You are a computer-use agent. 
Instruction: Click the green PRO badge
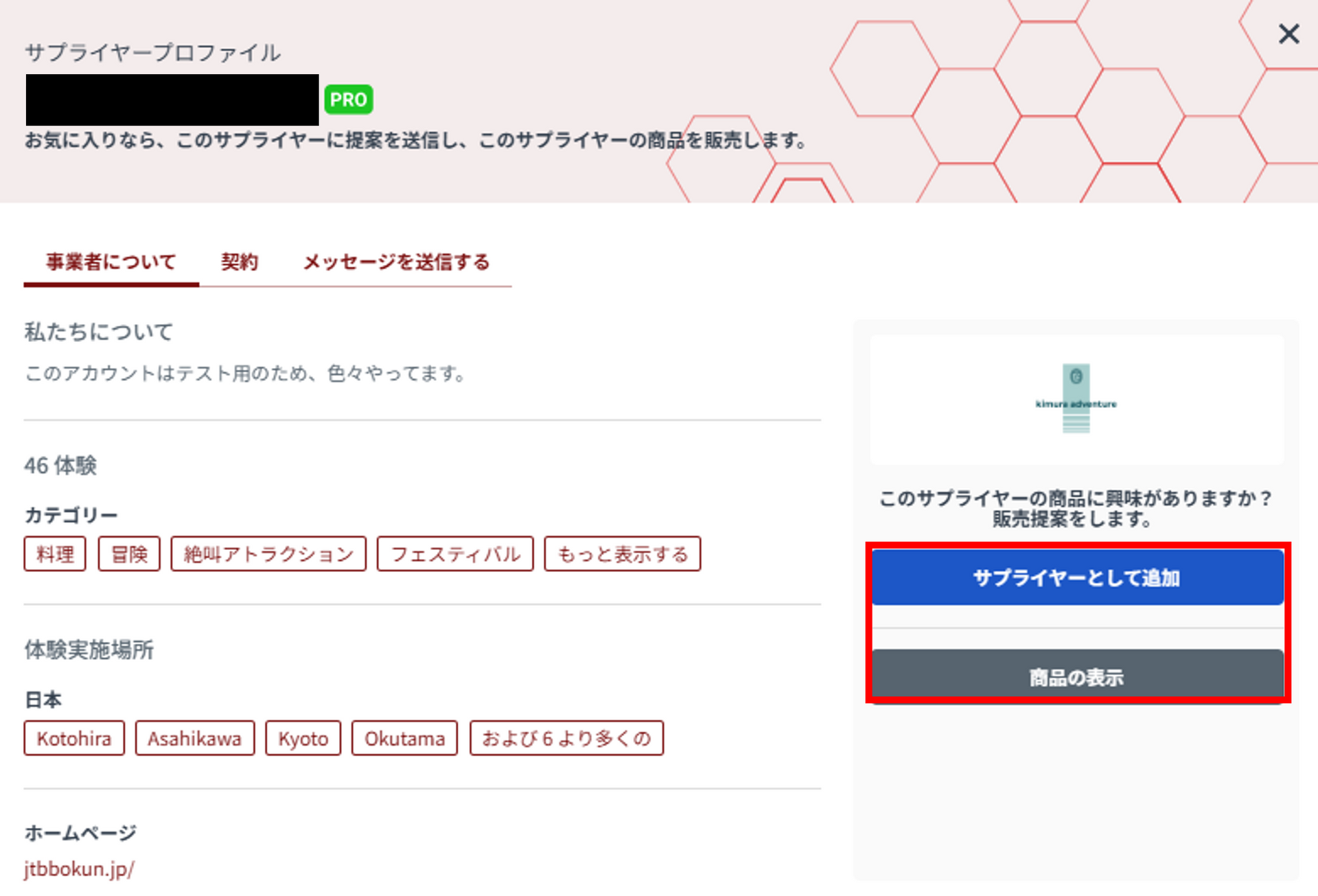[348, 100]
